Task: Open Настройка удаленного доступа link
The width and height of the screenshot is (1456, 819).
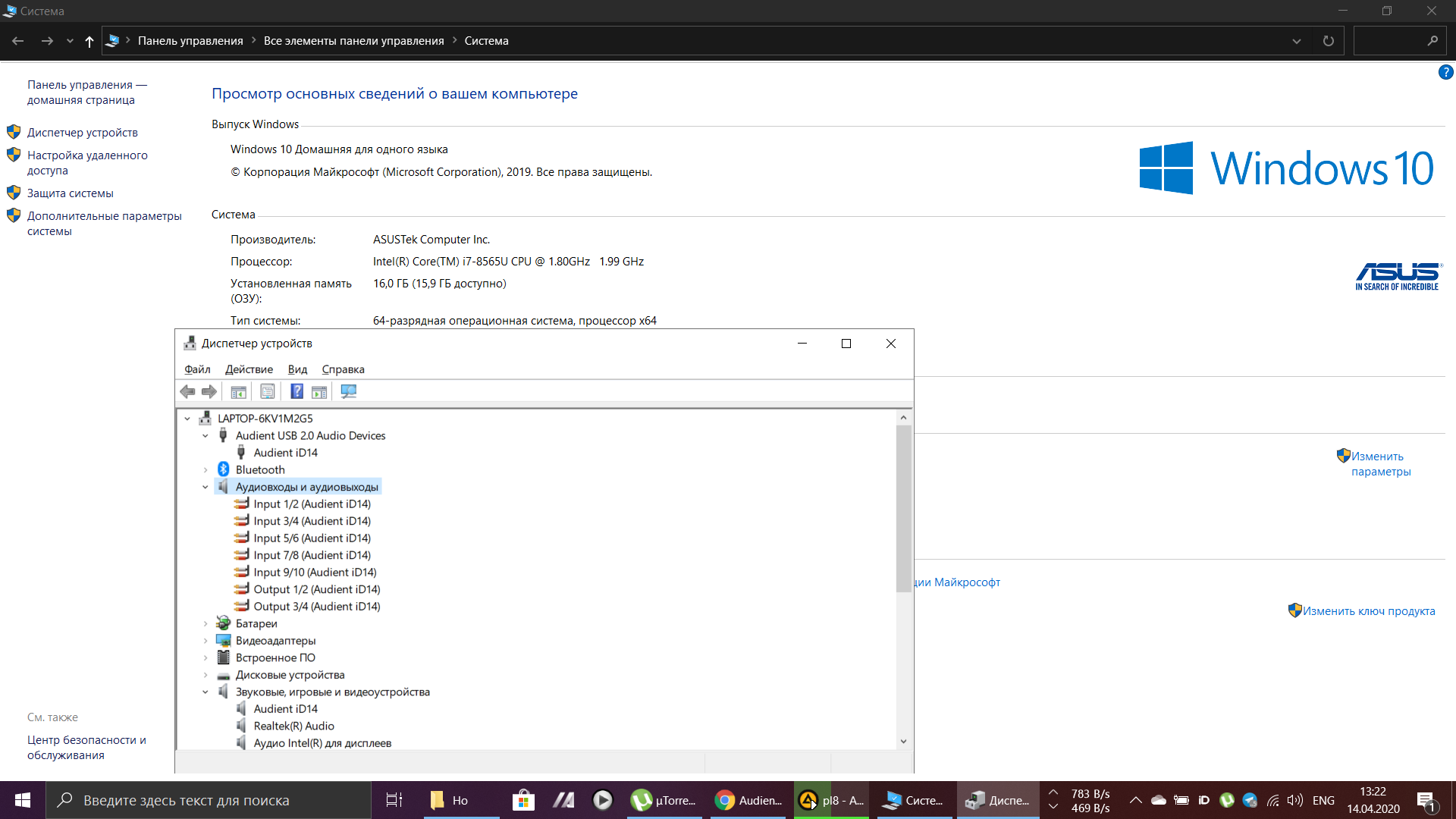Action: point(87,163)
